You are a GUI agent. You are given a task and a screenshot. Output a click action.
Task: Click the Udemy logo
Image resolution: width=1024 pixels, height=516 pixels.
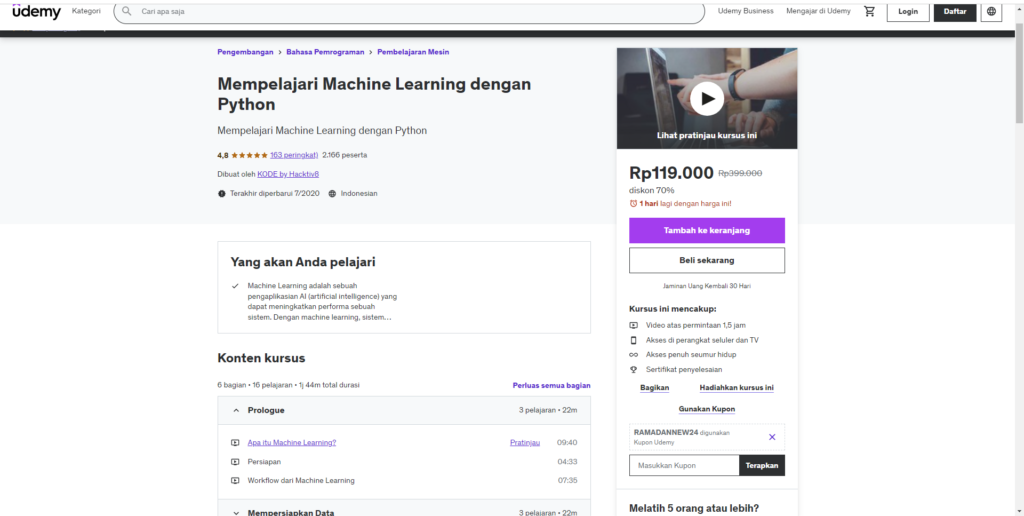coord(36,12)
